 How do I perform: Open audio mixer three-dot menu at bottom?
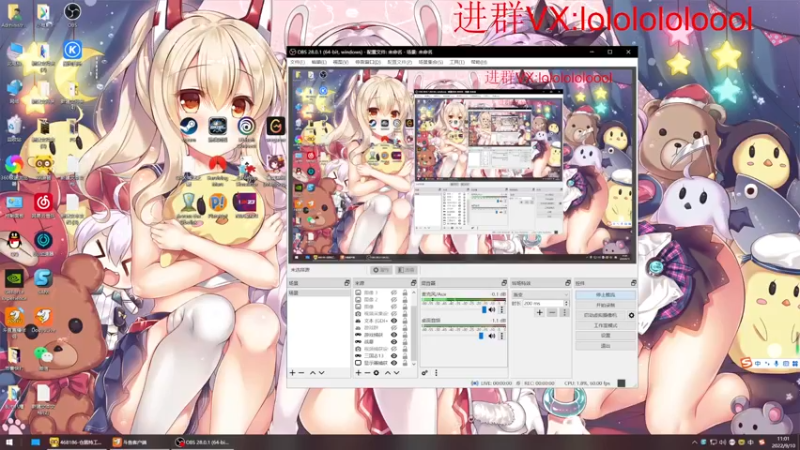(x=436, y=373)
